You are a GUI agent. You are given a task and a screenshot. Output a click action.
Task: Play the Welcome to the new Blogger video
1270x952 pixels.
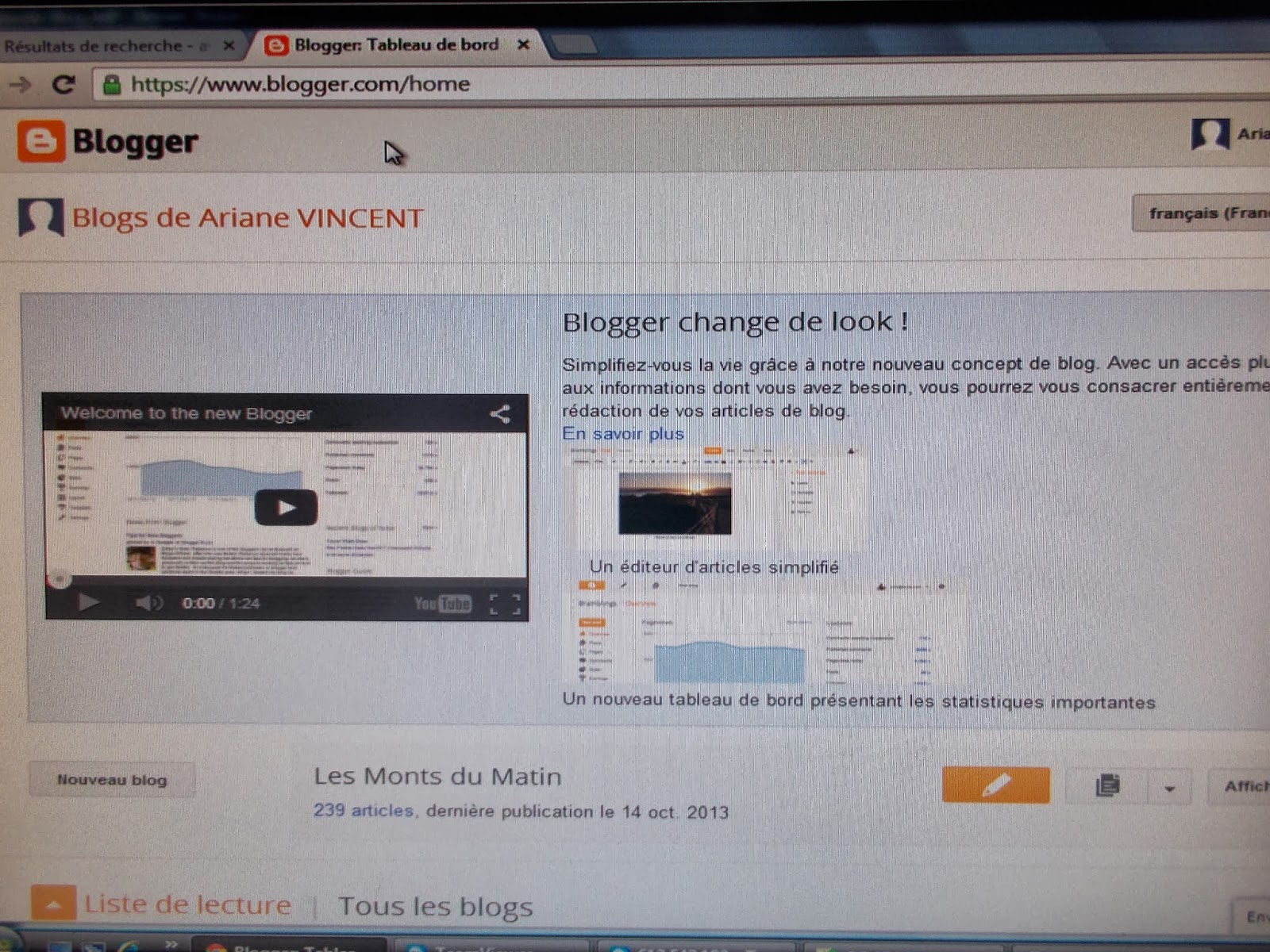286,508
